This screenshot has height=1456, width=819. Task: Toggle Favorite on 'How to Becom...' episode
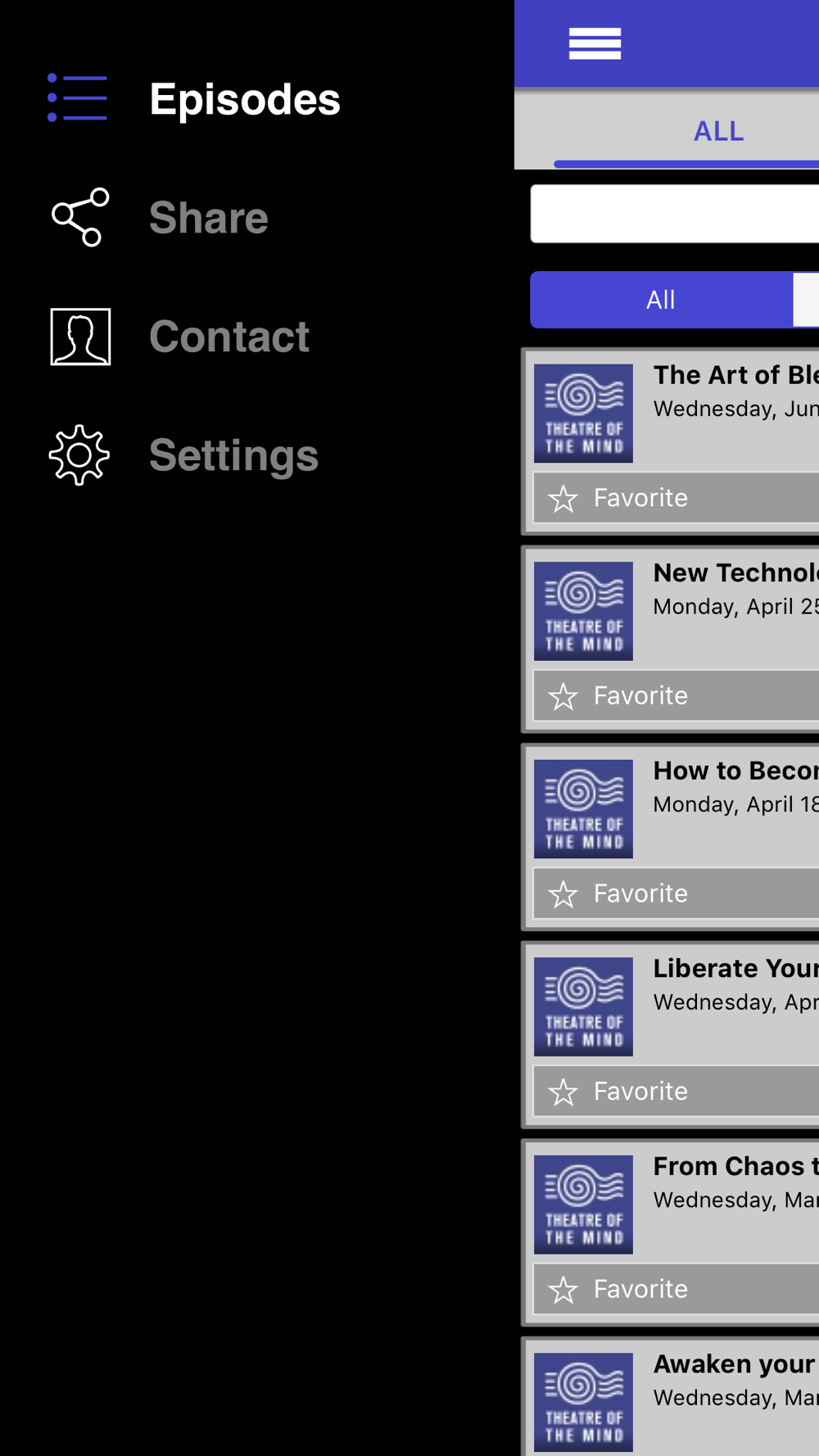[676, 893]
